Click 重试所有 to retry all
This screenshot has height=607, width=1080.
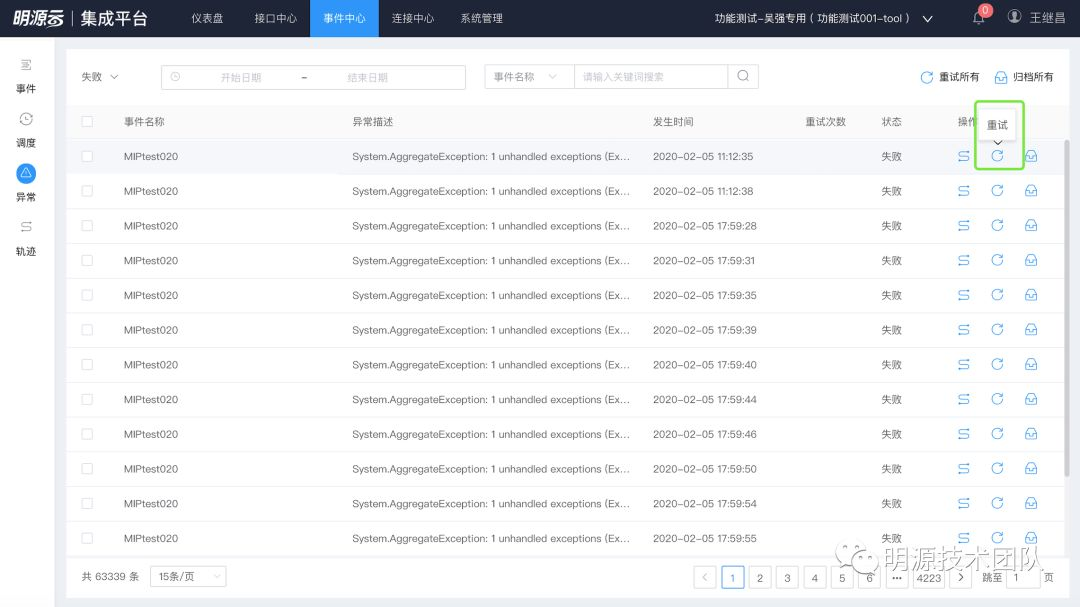(950, 76)
